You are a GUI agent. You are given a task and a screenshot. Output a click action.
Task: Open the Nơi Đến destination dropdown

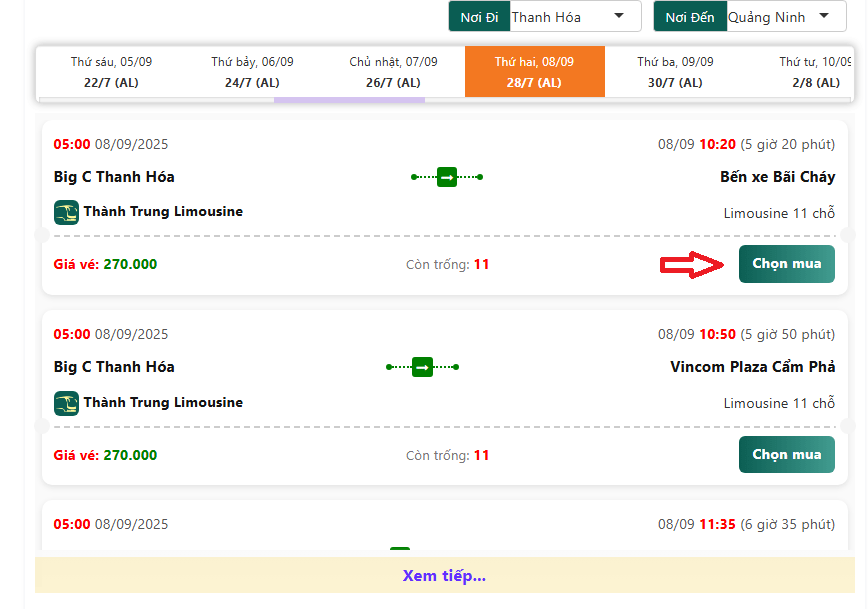780,17
